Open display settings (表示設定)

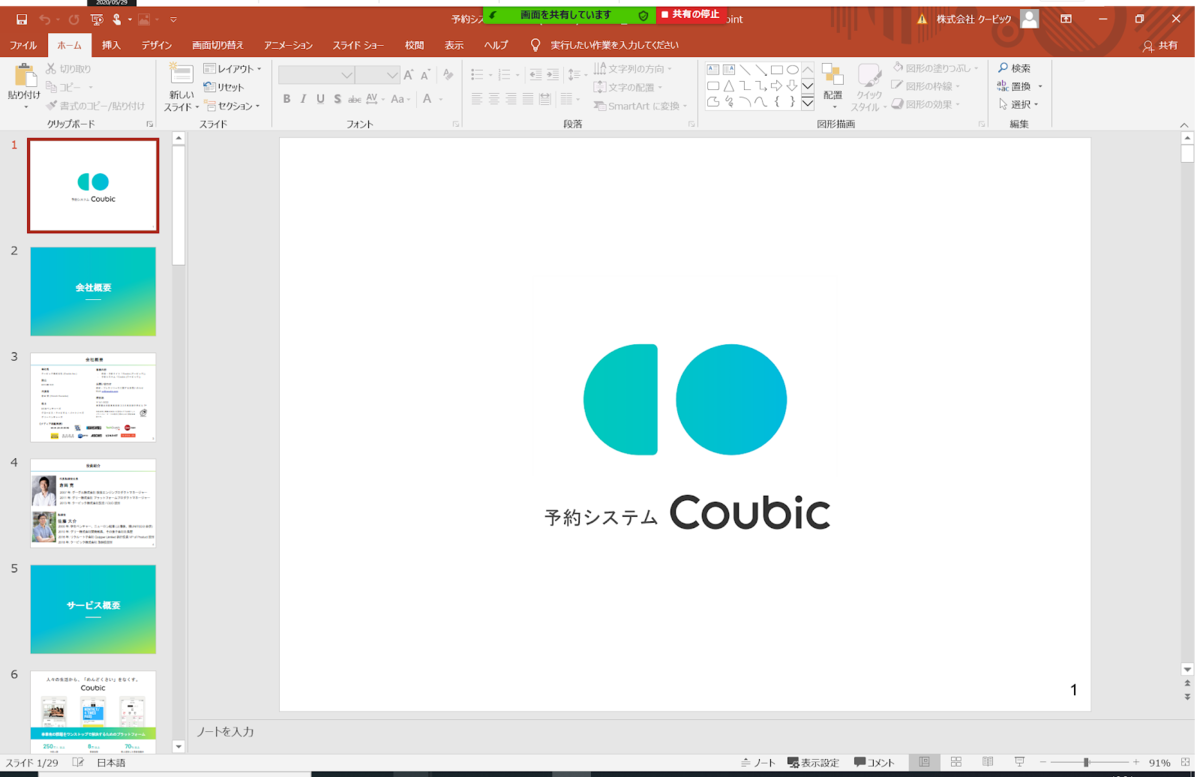813,762
